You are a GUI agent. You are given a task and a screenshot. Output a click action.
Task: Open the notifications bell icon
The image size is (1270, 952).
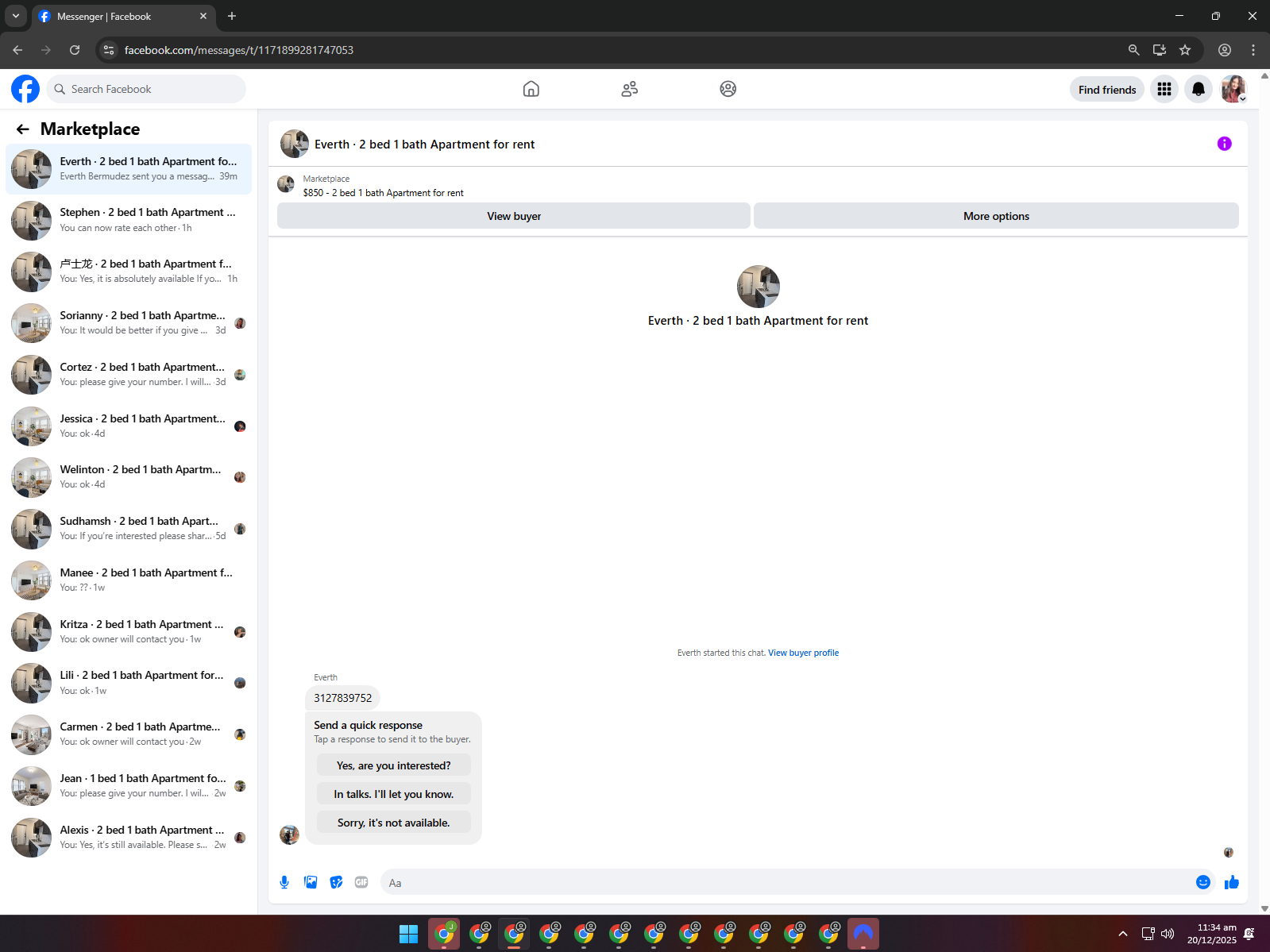pyautogui.click(x=1199, y=89)
